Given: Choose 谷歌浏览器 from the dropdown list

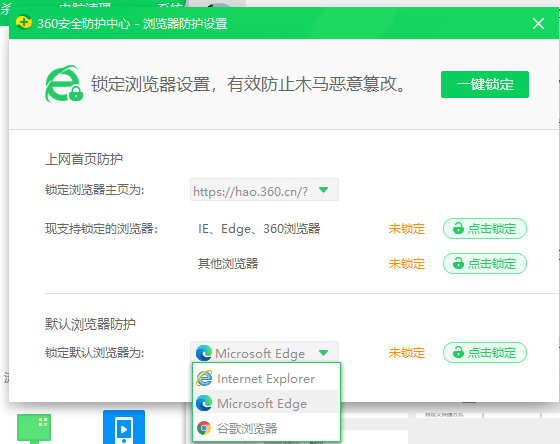Looking at the screenshot, I should [266, 428].
